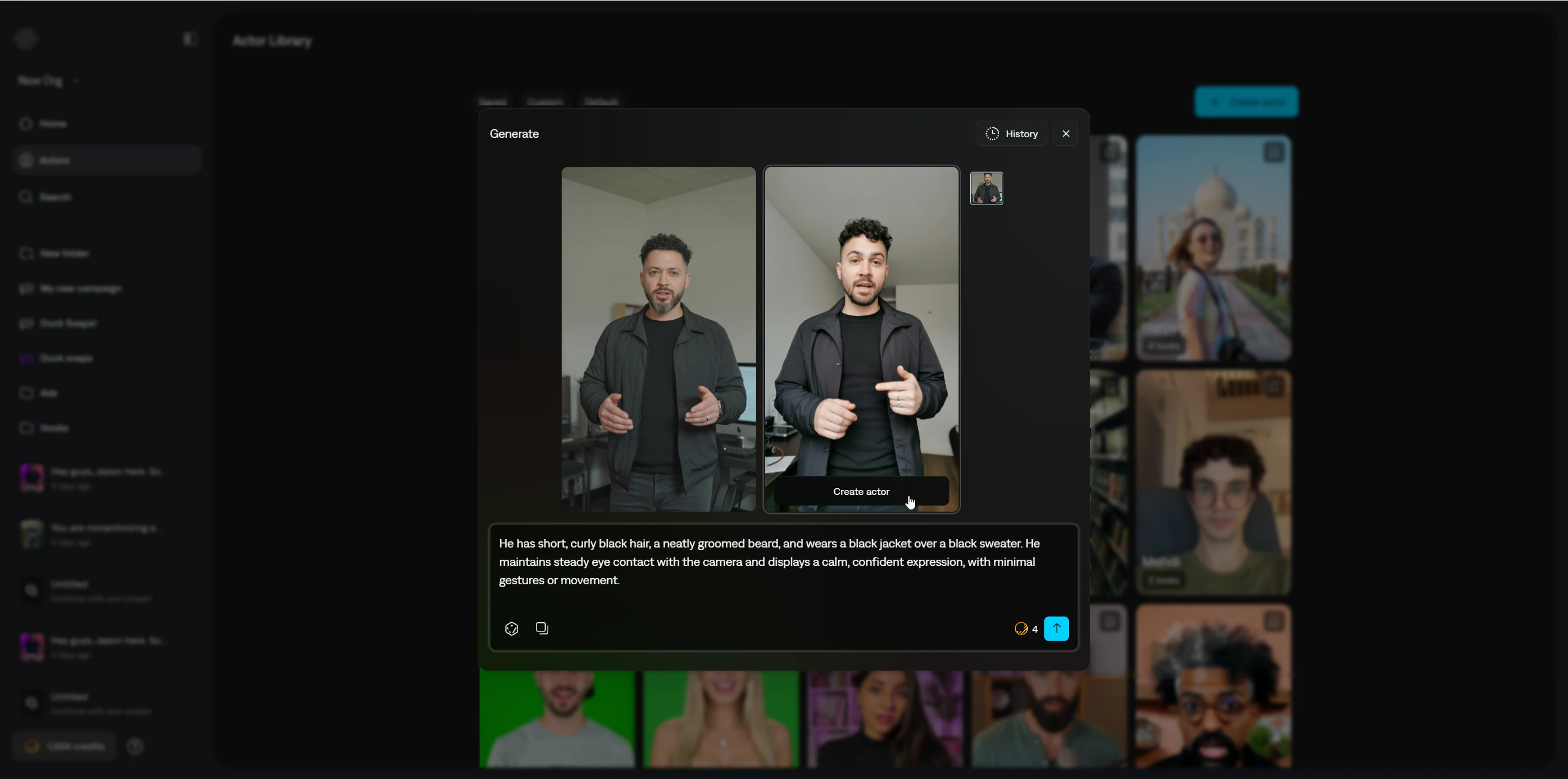1568x779 pixels.
Task: Click the stacked squares icon under the prompt
Action: [x=542, y=628]
